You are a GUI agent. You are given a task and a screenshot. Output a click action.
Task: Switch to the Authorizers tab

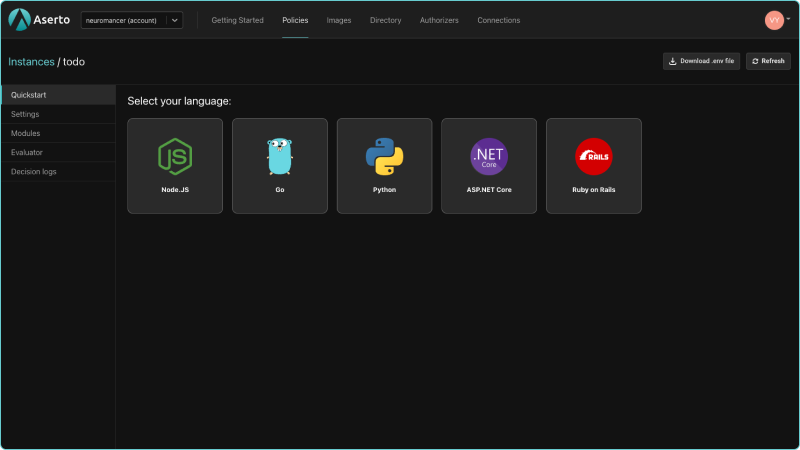[x=439, y=20]
